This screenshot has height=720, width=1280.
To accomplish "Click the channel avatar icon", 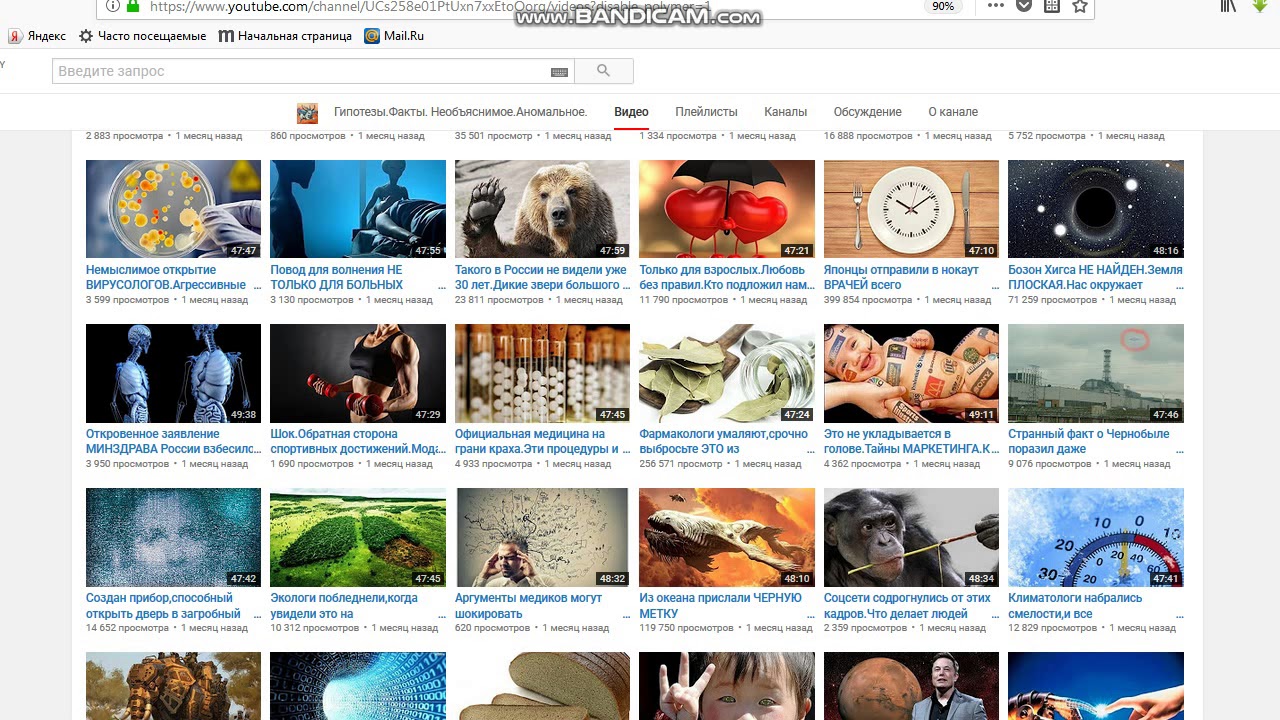I will coord(307,113).
